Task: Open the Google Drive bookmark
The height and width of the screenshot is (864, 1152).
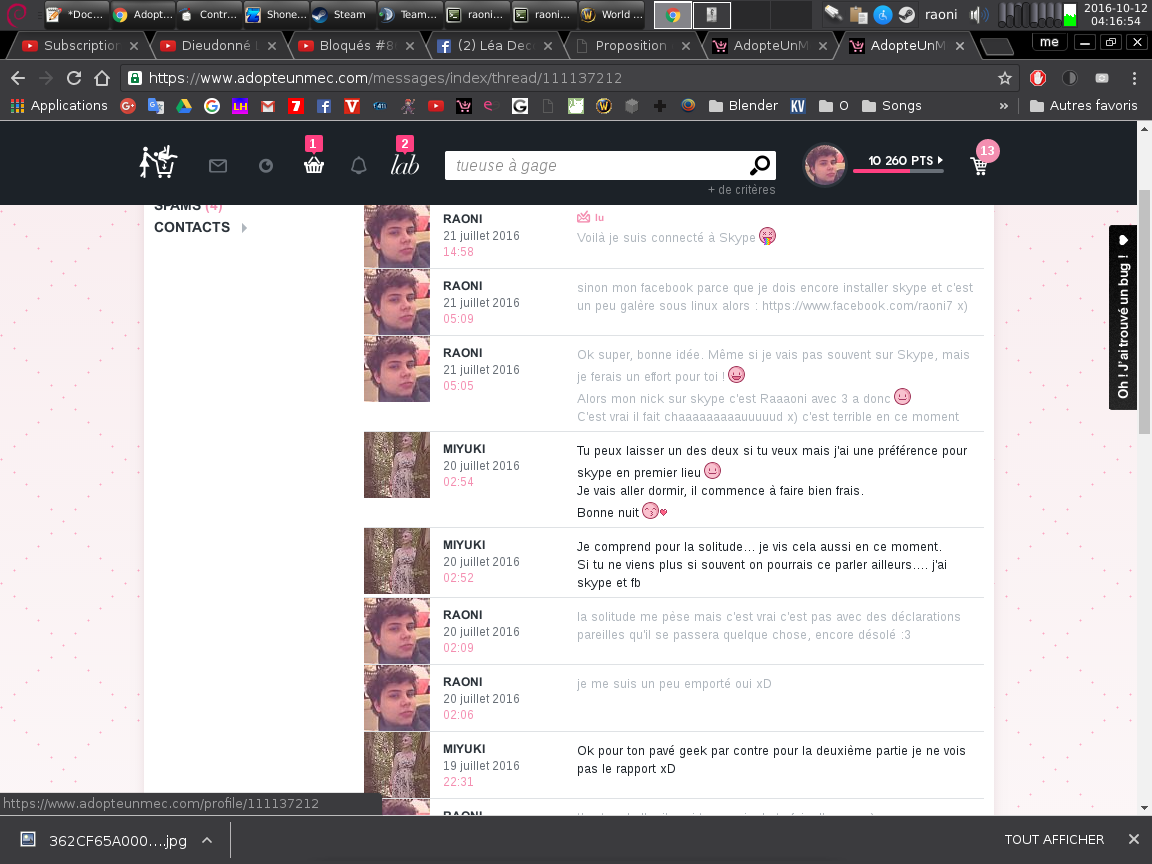Action: point(184,106)
